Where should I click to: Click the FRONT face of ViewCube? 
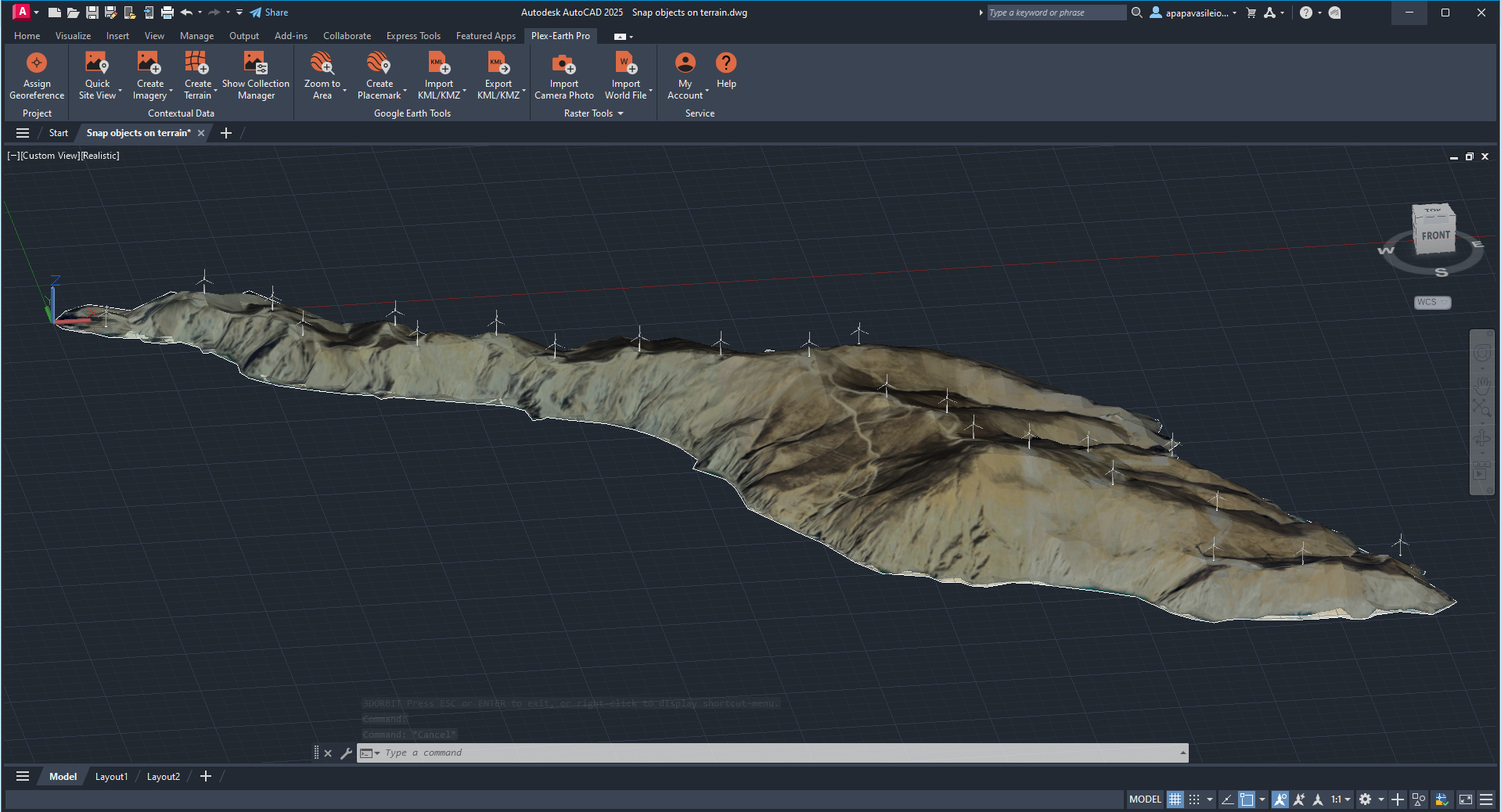[x=1435, y=235]
